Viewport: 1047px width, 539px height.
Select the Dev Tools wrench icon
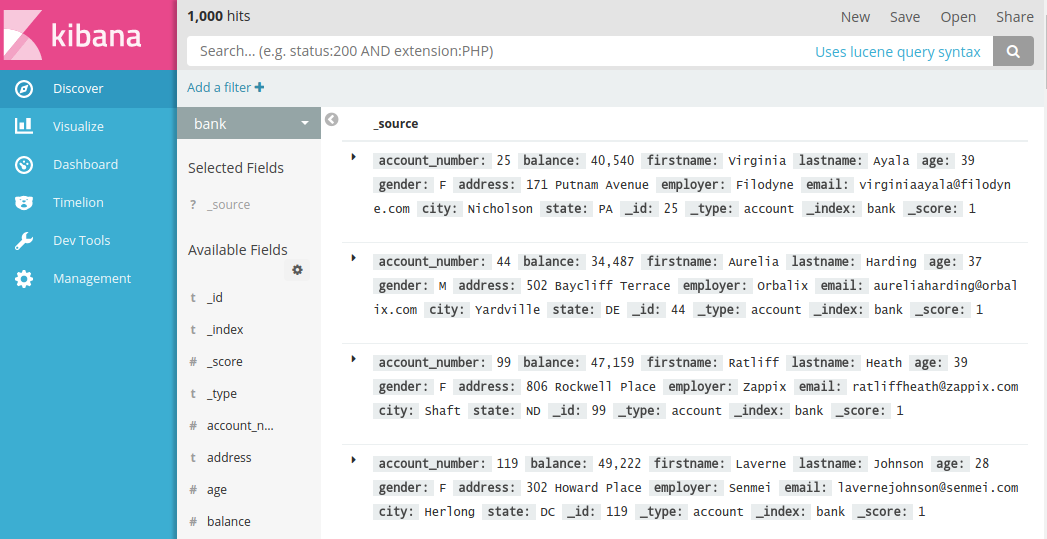24,241
